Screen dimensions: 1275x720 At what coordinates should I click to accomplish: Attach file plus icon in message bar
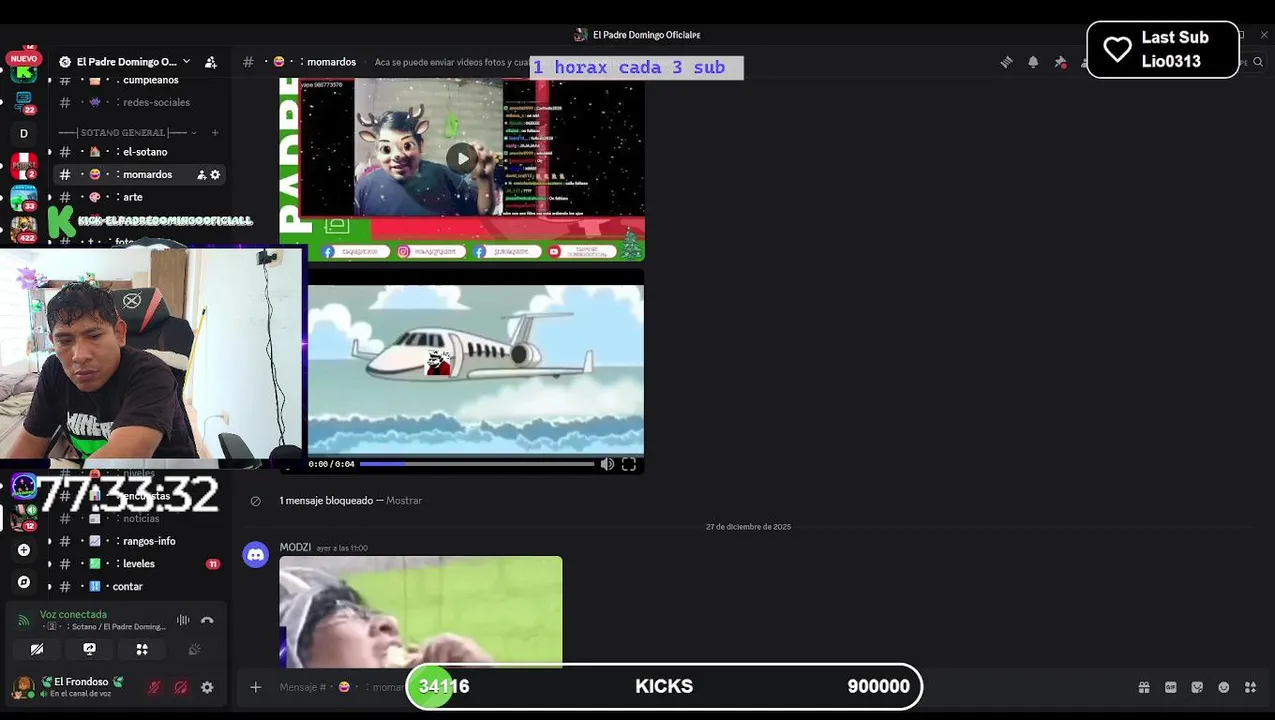(x=256, y=687)
